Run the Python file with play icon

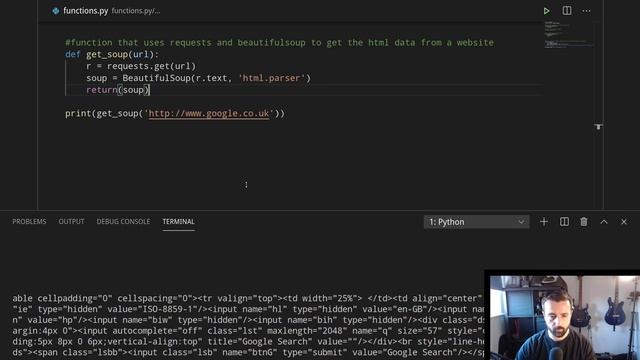pos(546,11)
